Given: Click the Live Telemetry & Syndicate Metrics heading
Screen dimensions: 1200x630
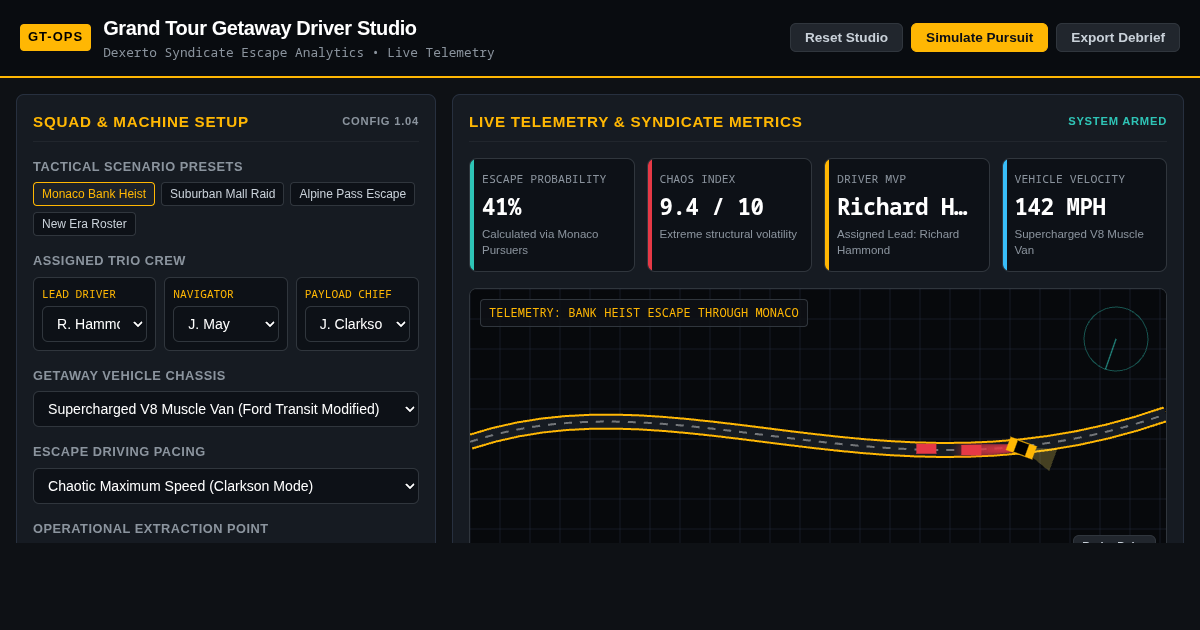Looking at the screenshot, I should pyautogui.click(x=636, y=121).
